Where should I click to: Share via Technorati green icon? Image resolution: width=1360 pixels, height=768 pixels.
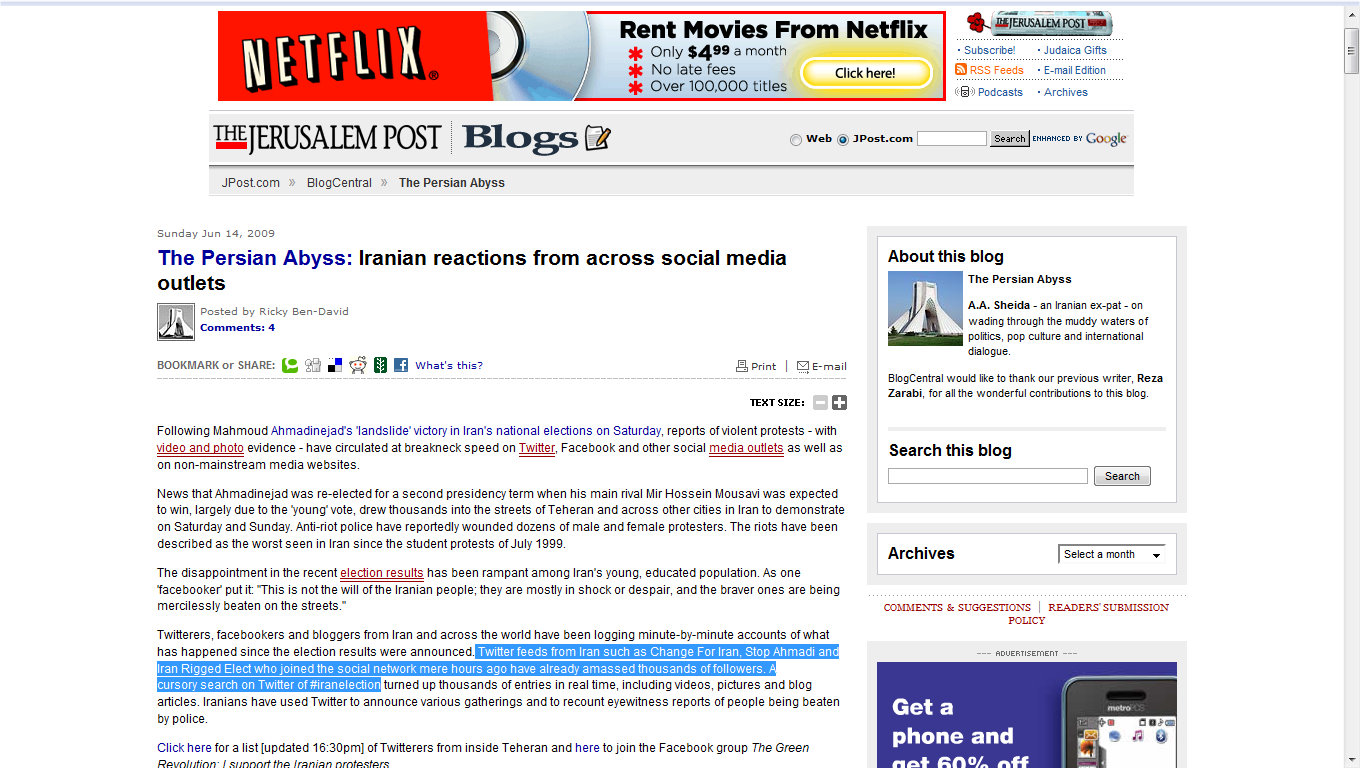pos(290,365)
